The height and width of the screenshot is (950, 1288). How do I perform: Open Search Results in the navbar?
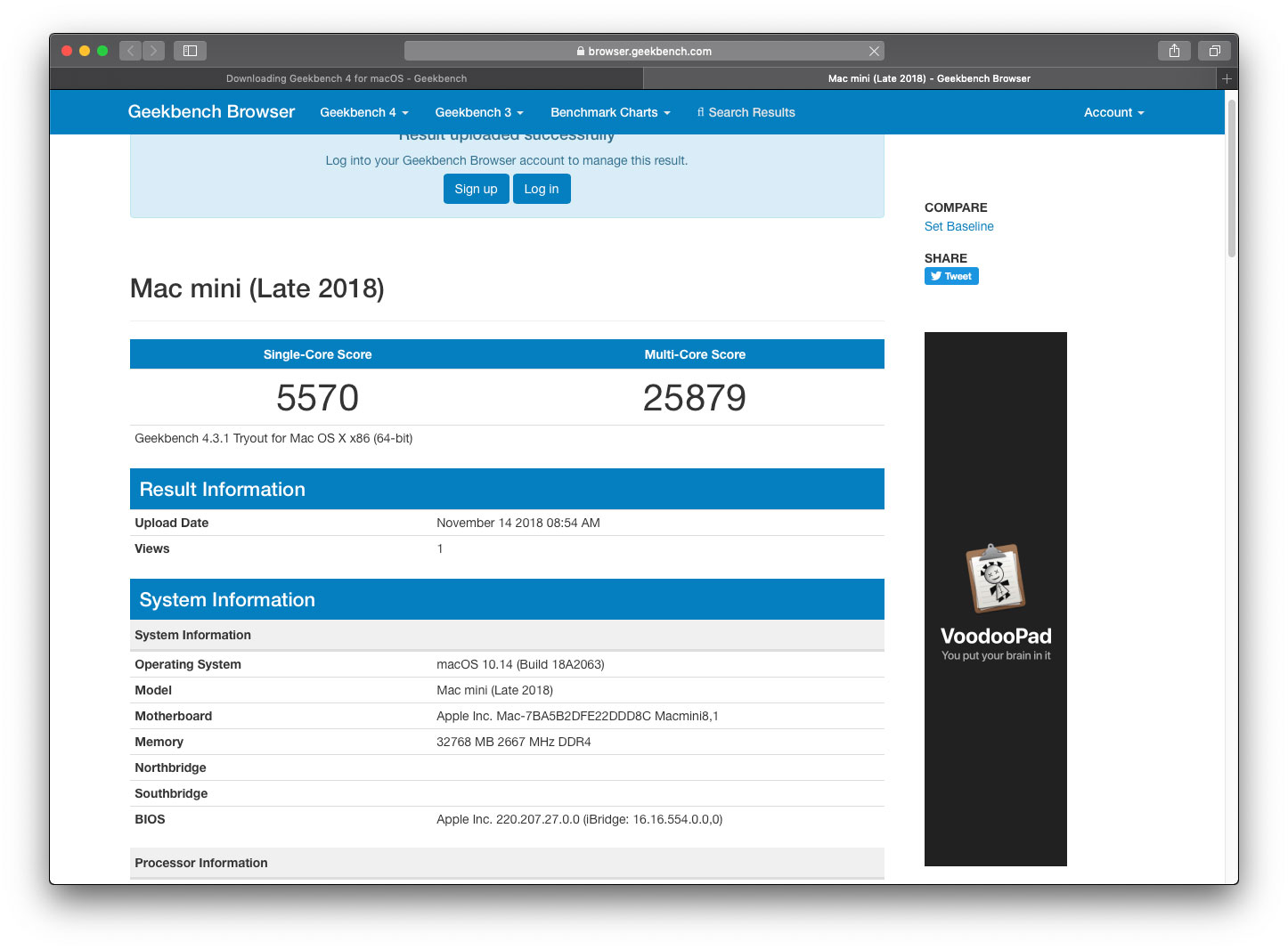point(746,112)
